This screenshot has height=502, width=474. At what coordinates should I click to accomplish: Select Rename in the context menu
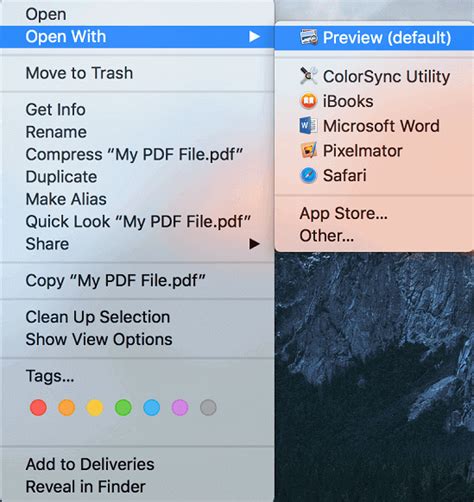(x=137, y=132)
